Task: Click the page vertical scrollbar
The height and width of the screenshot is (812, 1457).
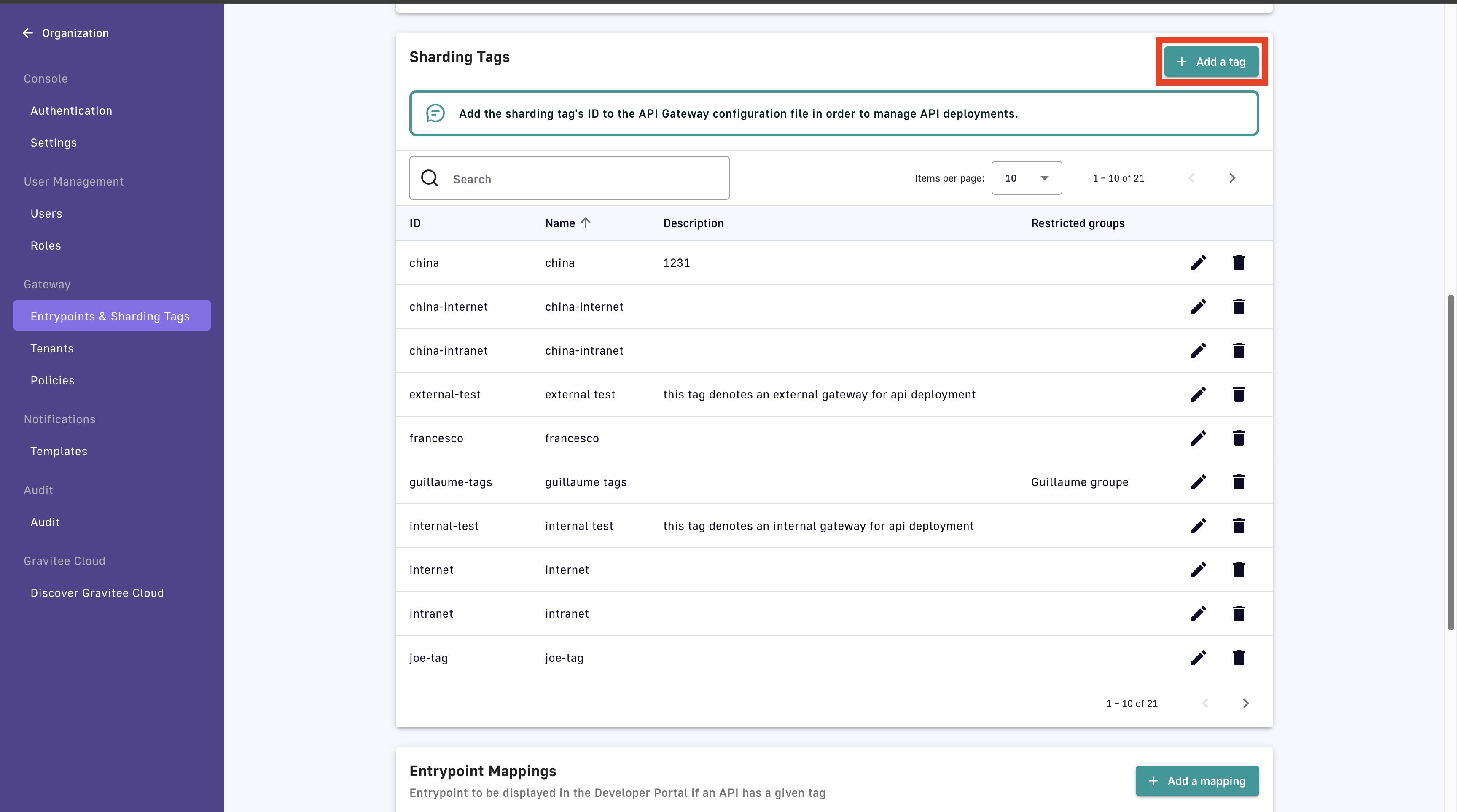Action: (1450, 461)
